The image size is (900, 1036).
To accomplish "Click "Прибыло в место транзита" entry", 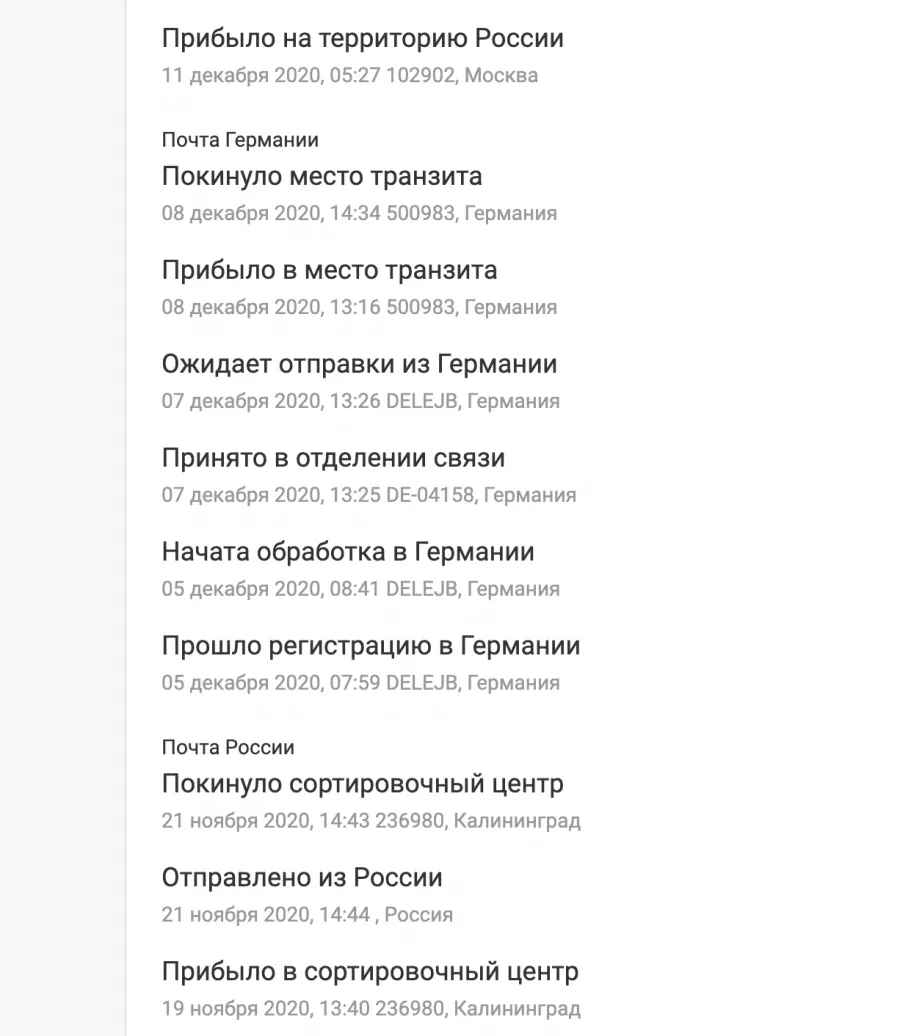I will coord(329,270).
